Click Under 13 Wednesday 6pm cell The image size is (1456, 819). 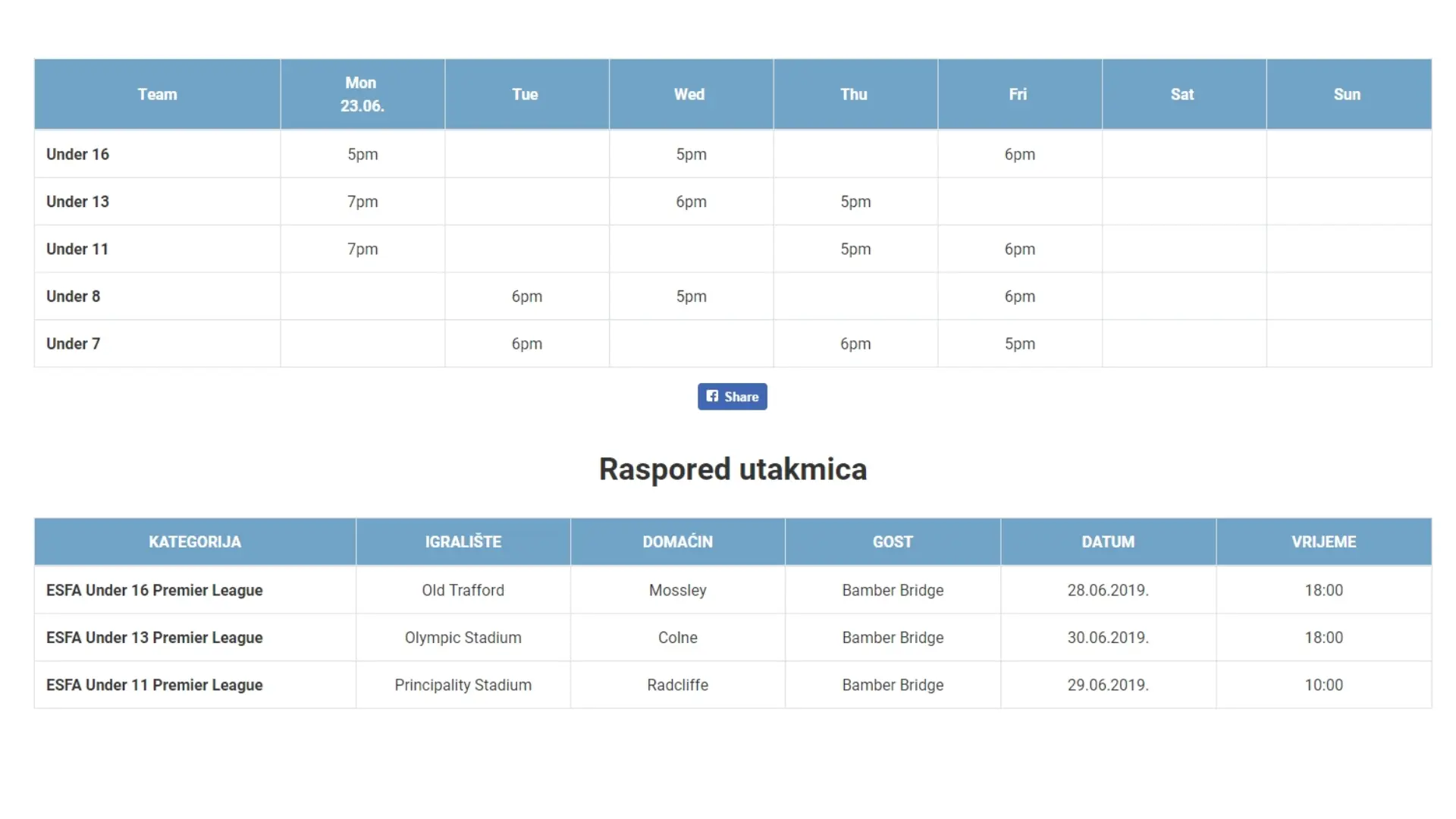[x=691, y=202]
